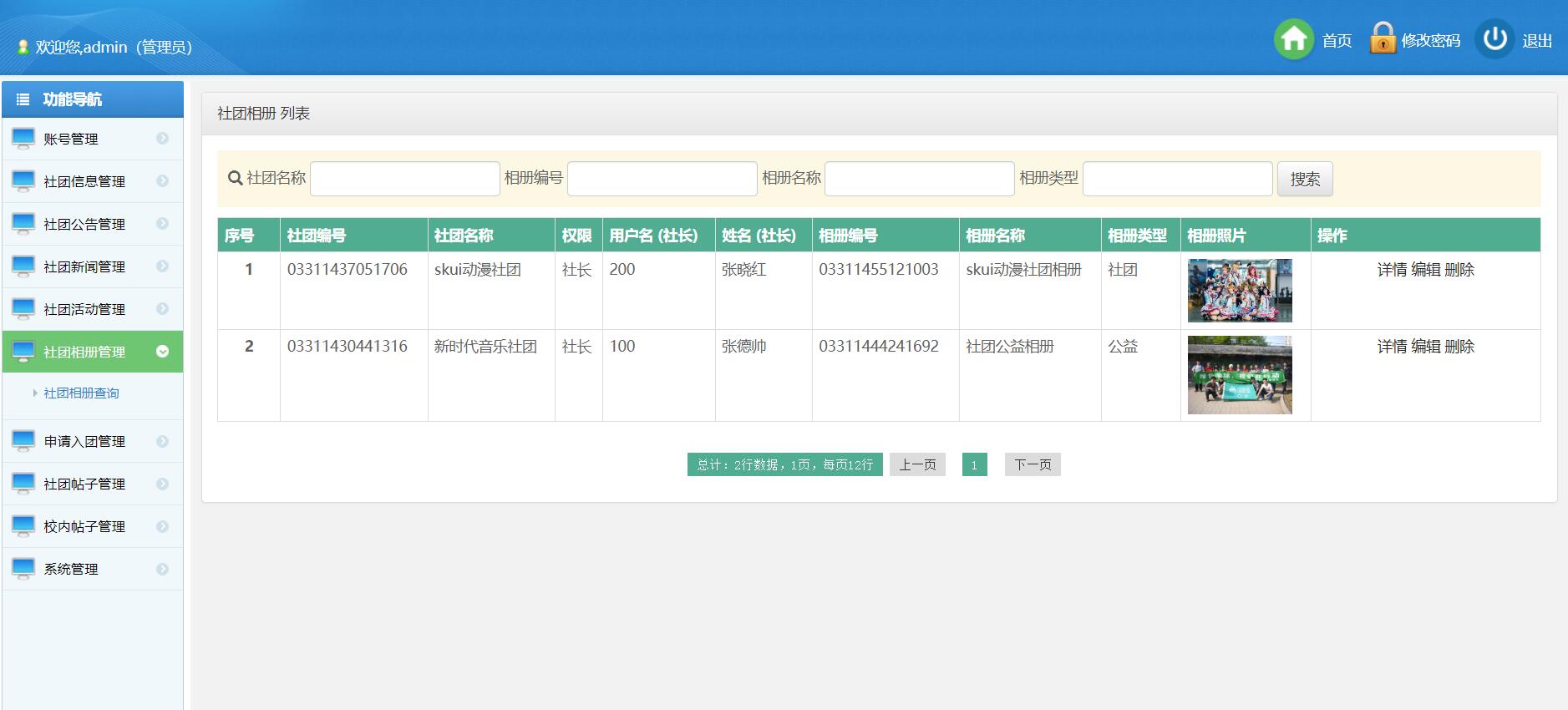Click the 总计 summary label
Image resolution: width=1568 pixels, height=710 pixels.
point(785,464)
